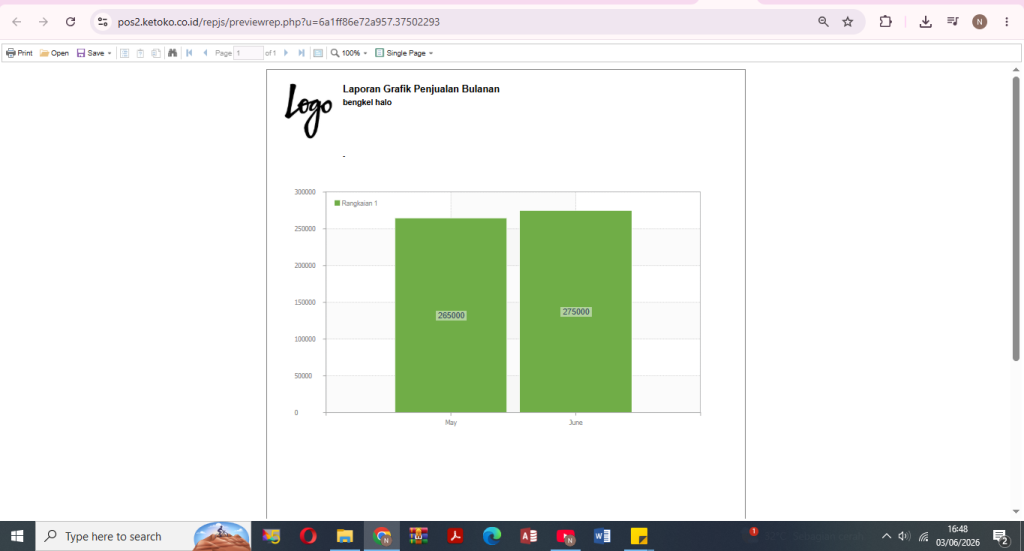1024x551 pixels.
Task: Bookmark this page with the star icon
Action: (x=848, y=22)
